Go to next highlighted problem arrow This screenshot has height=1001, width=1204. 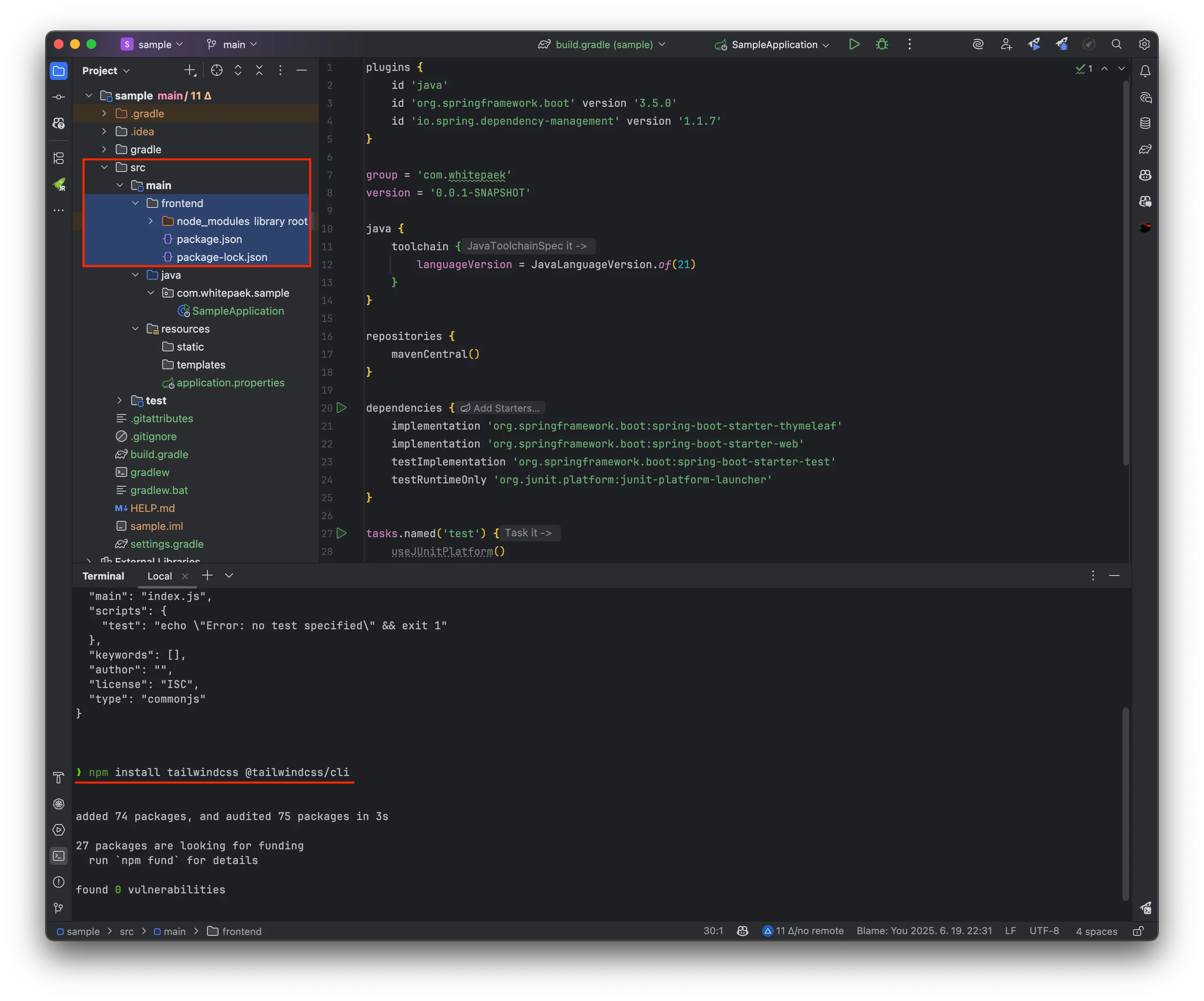(x=1121, y=69)
